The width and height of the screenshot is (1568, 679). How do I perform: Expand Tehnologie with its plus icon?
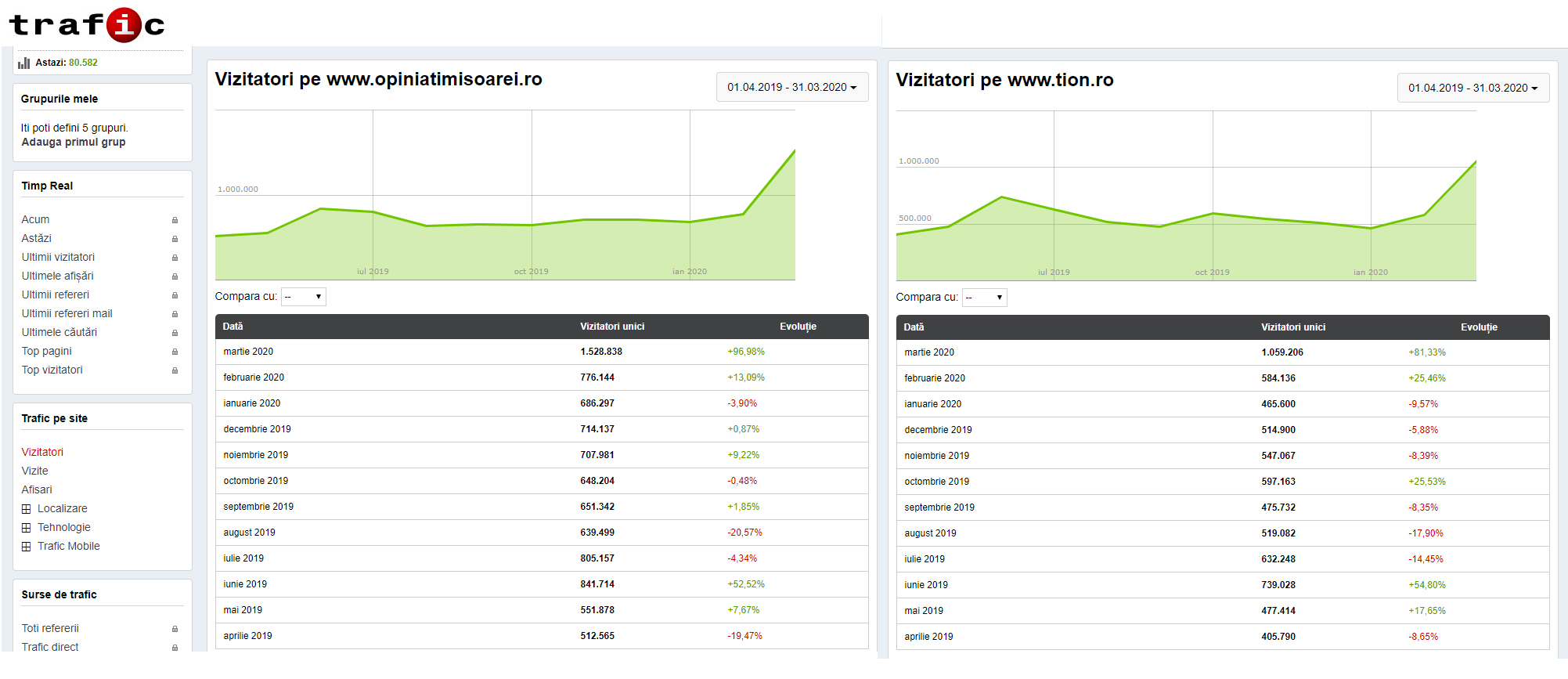(x=27, y=528)
